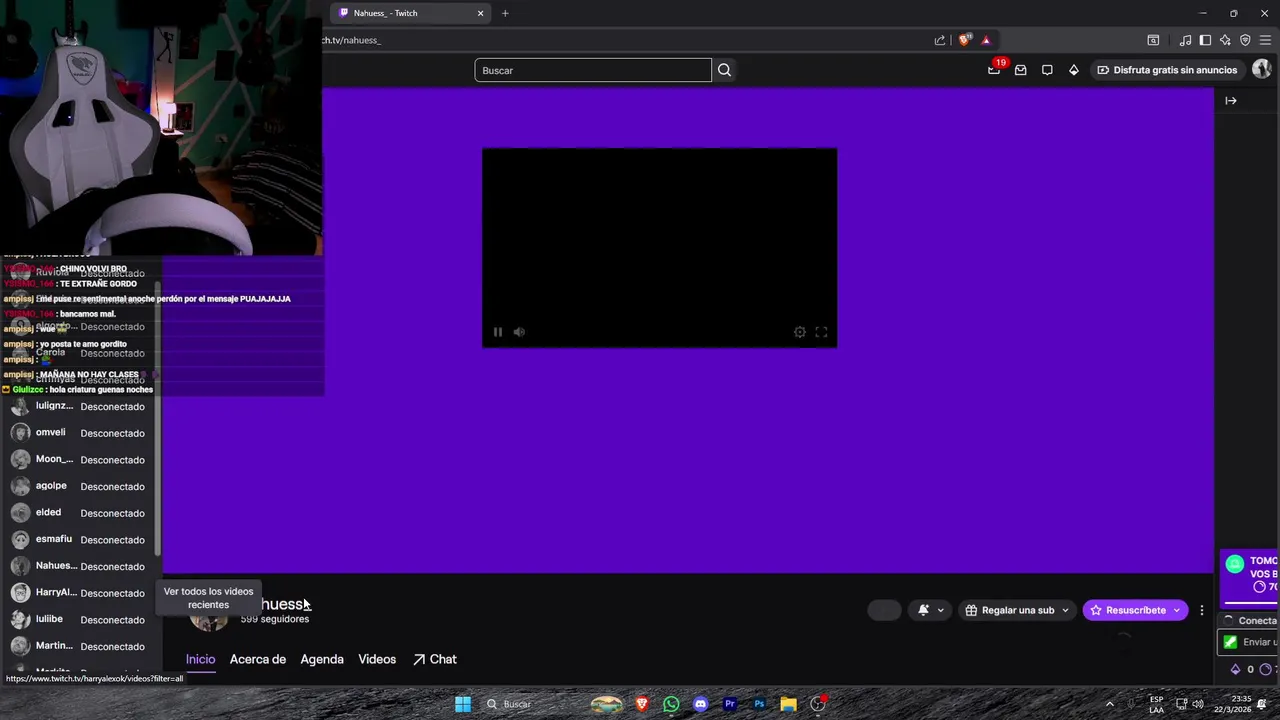Select lulignz... channel in sidebar
This screenshot has height=720, width=1280.
[x=80, y=407]
